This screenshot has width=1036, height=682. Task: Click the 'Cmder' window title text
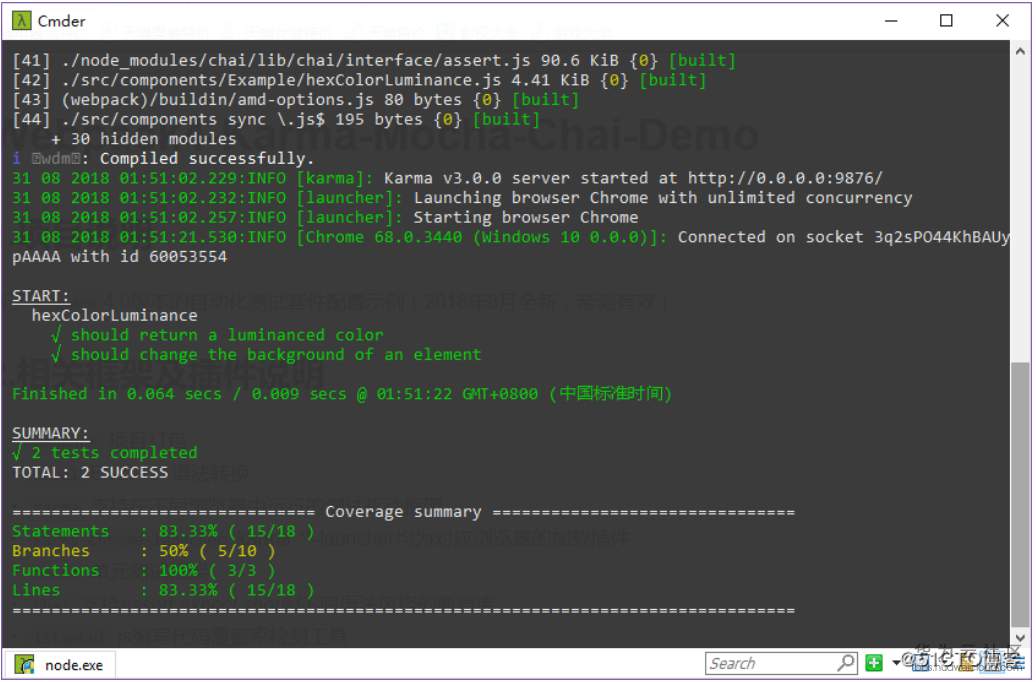point(61,21)
